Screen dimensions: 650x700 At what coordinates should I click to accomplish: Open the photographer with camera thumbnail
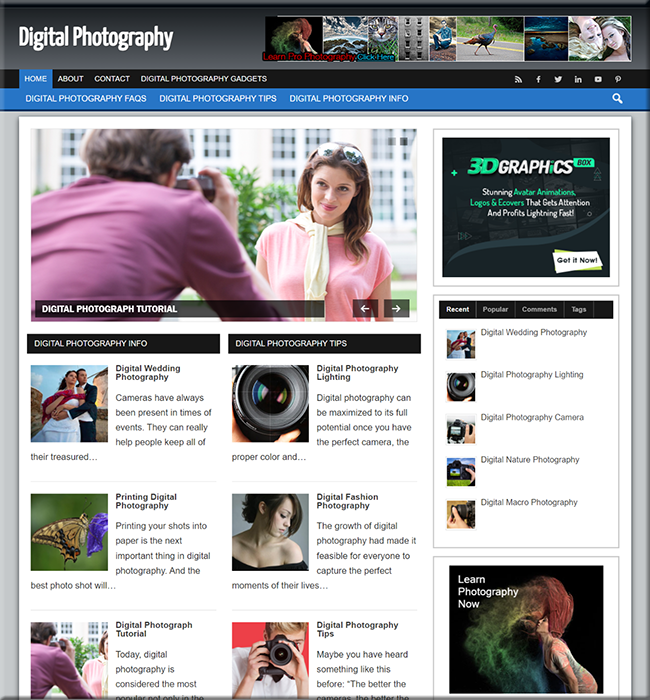click(270, 660)
